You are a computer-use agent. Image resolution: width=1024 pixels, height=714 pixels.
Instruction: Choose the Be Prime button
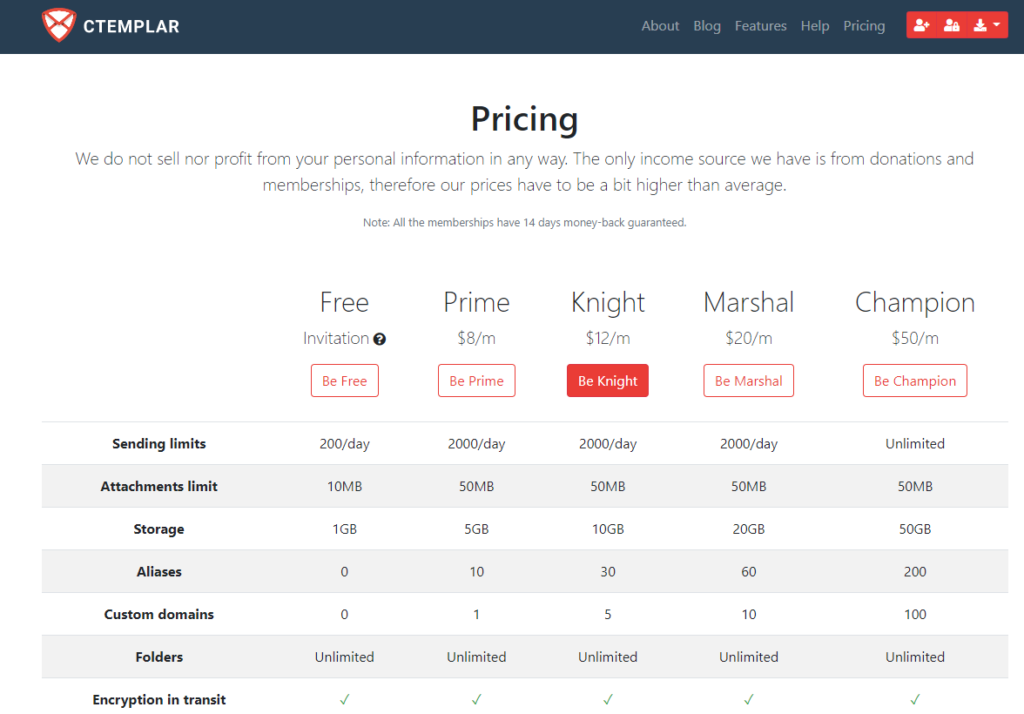477,381
